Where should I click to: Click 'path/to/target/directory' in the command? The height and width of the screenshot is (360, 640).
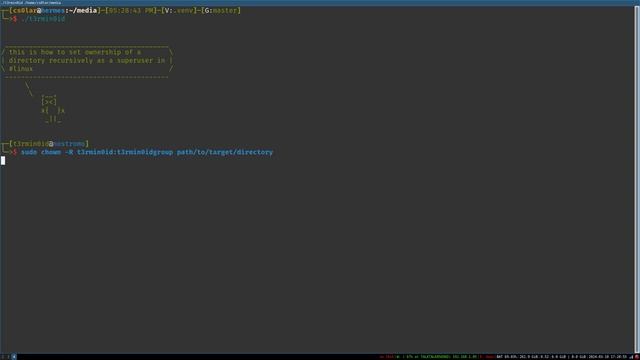(x=224, y=152)
